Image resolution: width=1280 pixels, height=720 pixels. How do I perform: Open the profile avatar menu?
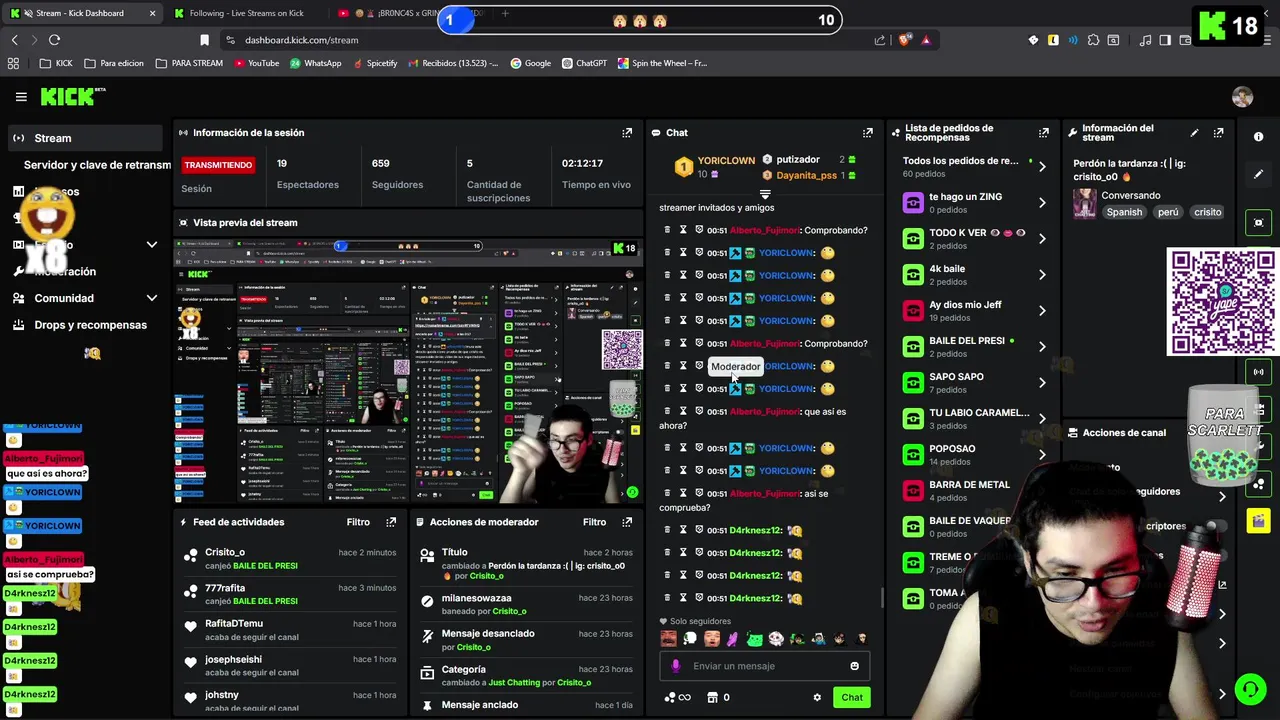[1242, 97]
